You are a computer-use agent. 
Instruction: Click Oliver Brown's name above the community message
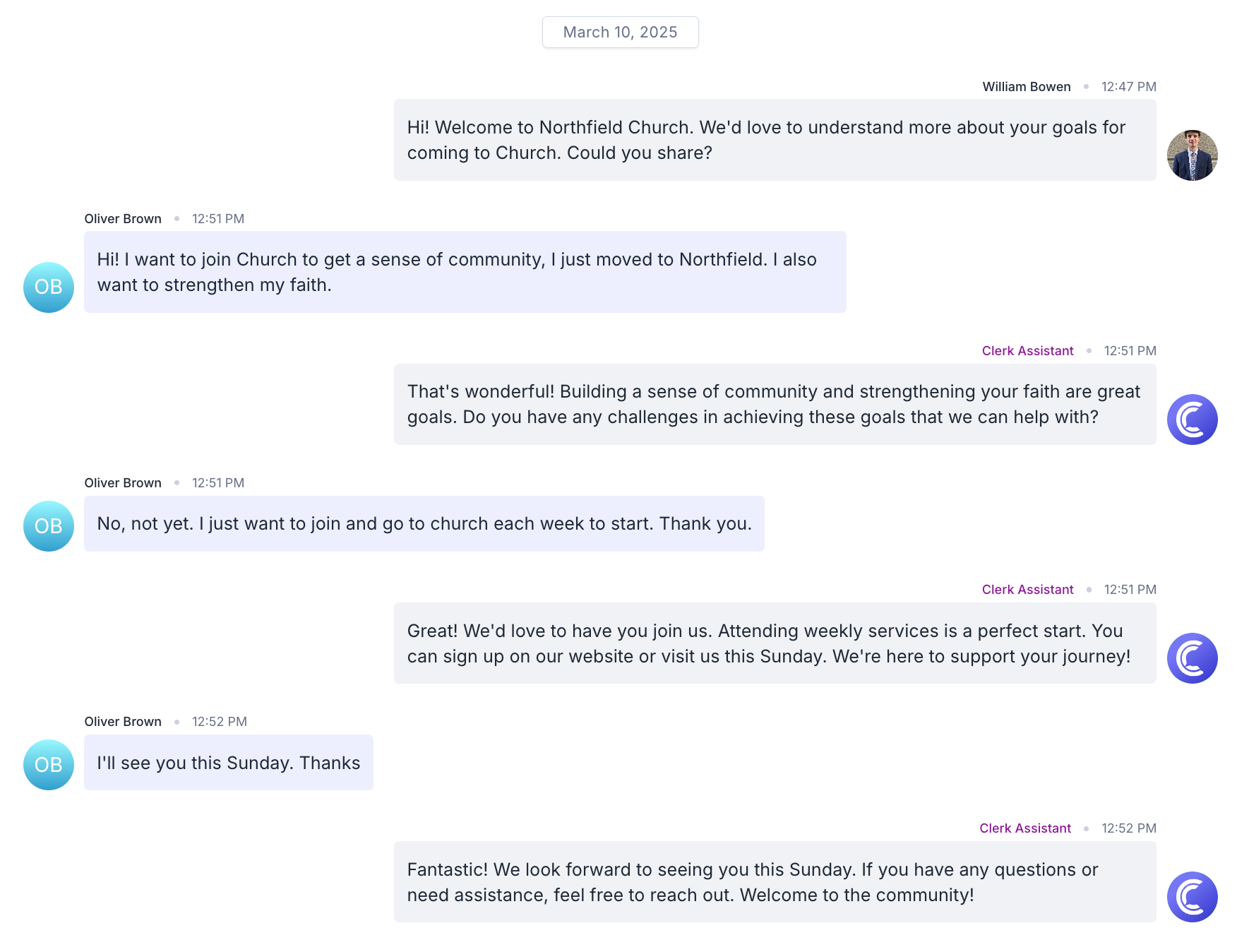[x=123, y=219]
